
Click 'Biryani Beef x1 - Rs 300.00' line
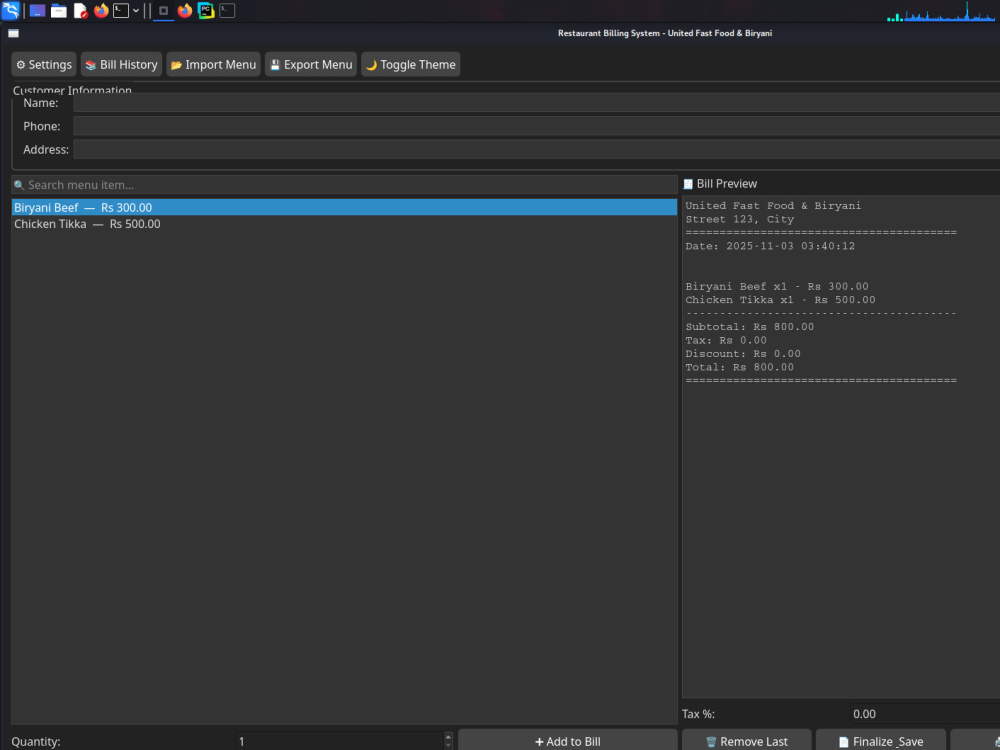[x=777, y=286]
